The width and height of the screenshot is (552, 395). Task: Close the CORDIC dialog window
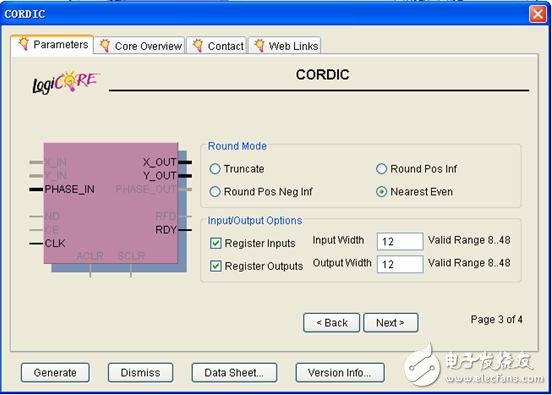tap(538, 14)
